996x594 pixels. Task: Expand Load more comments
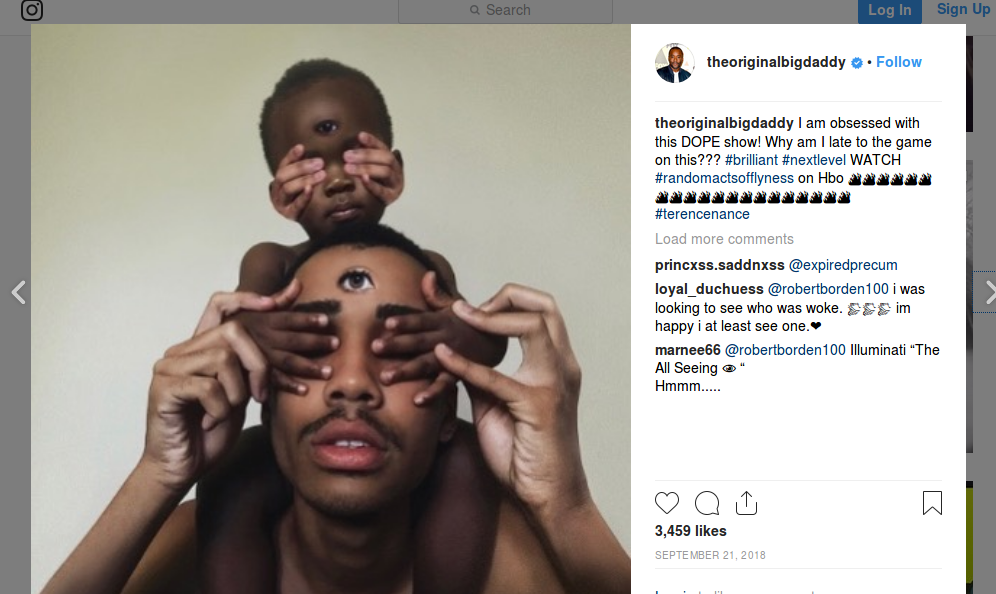tap(724, 239)
